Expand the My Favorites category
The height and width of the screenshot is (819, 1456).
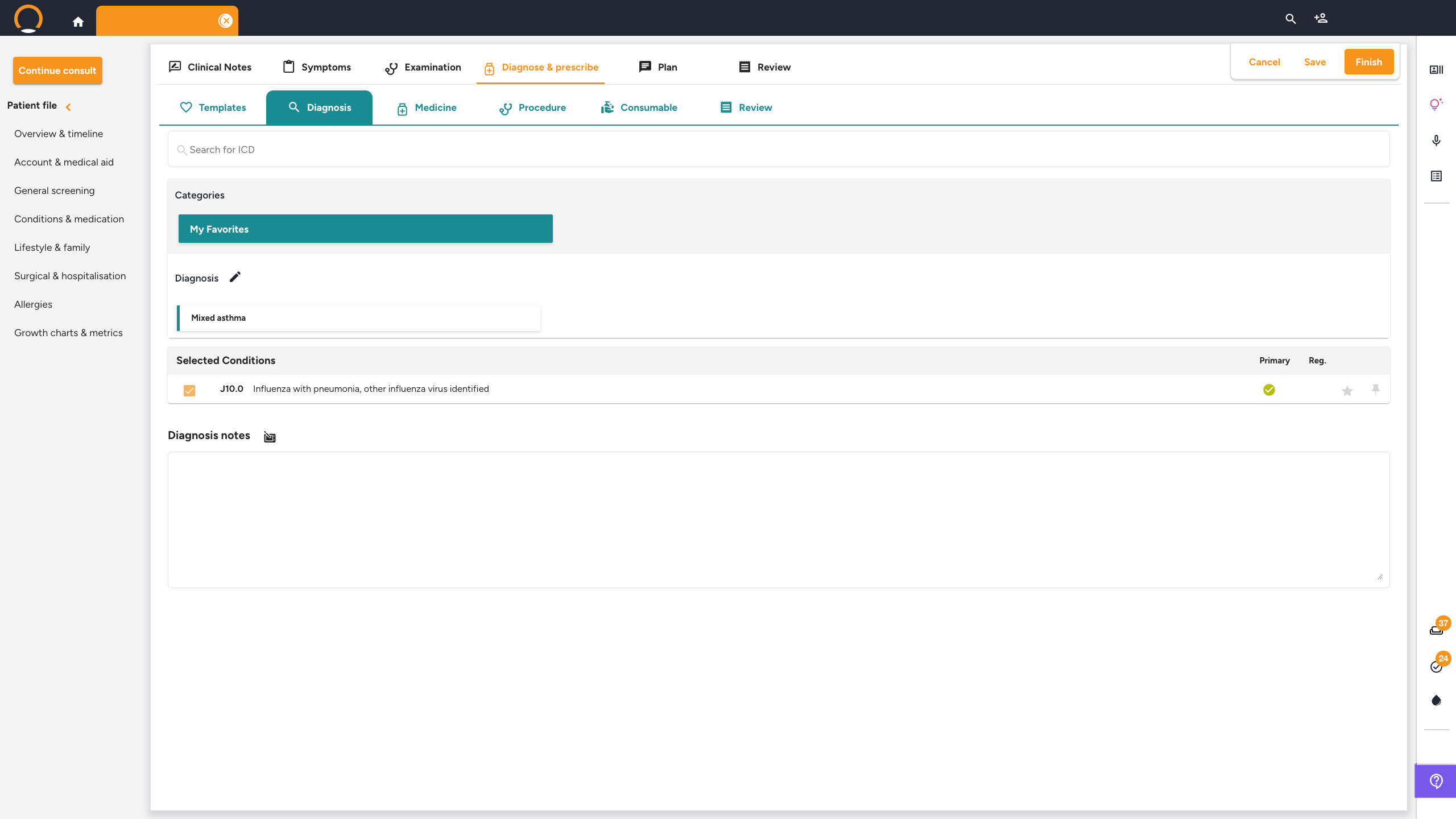coord(365,229)
